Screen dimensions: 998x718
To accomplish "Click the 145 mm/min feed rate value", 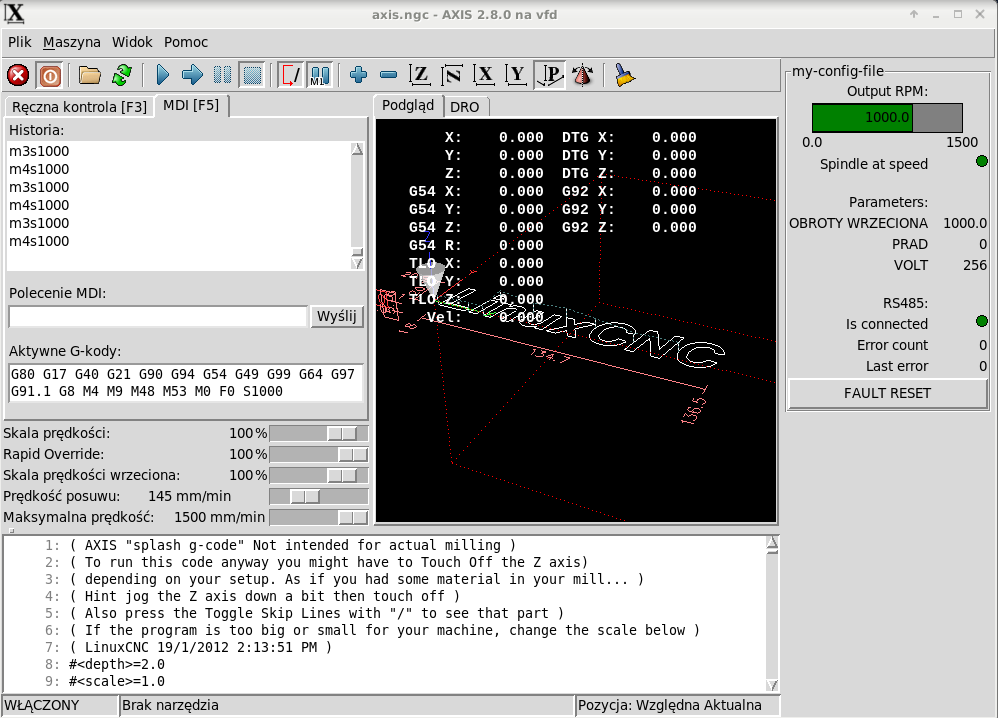I will tap(190, 496).
